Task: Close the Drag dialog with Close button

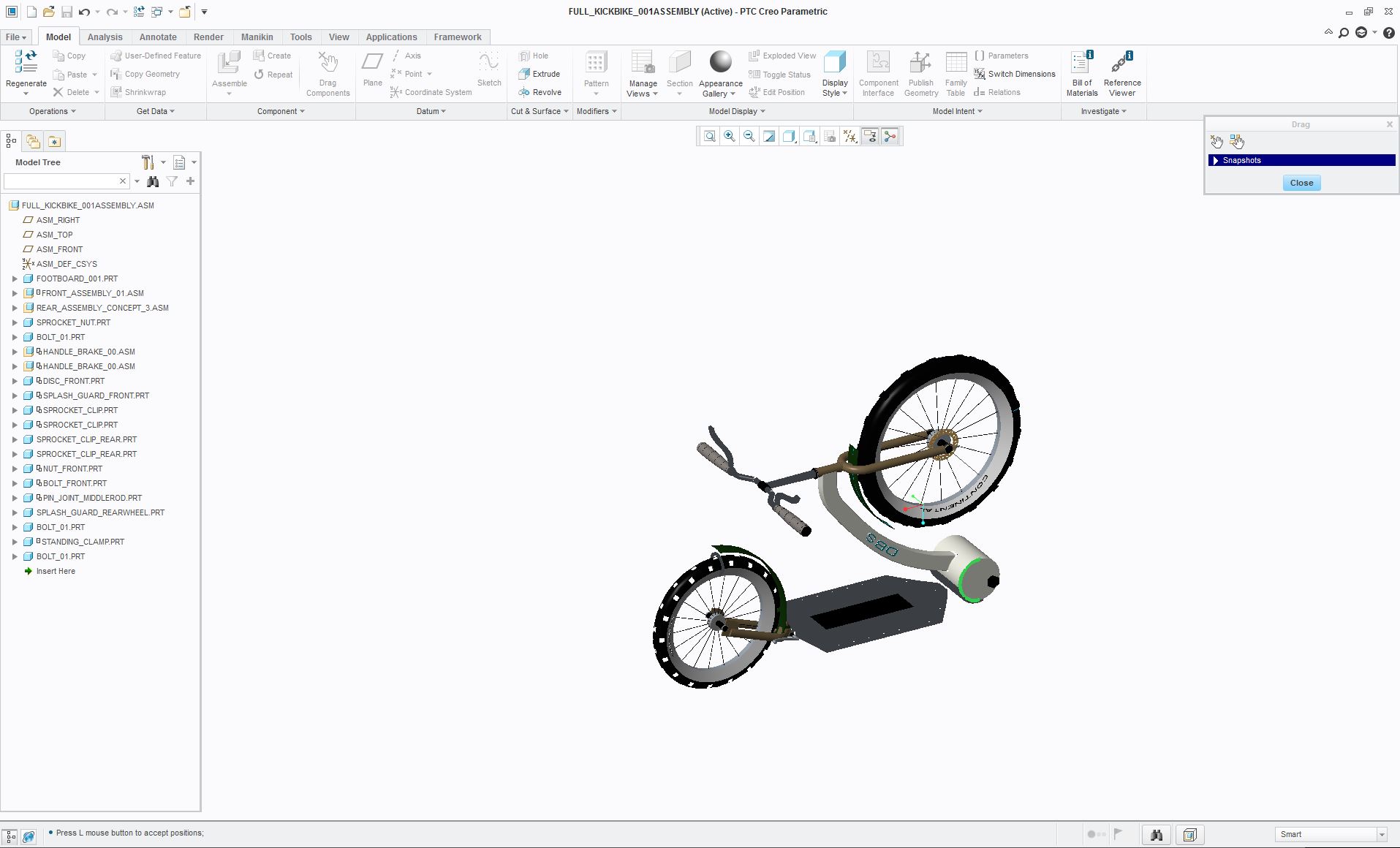Action: point(1301,183)
